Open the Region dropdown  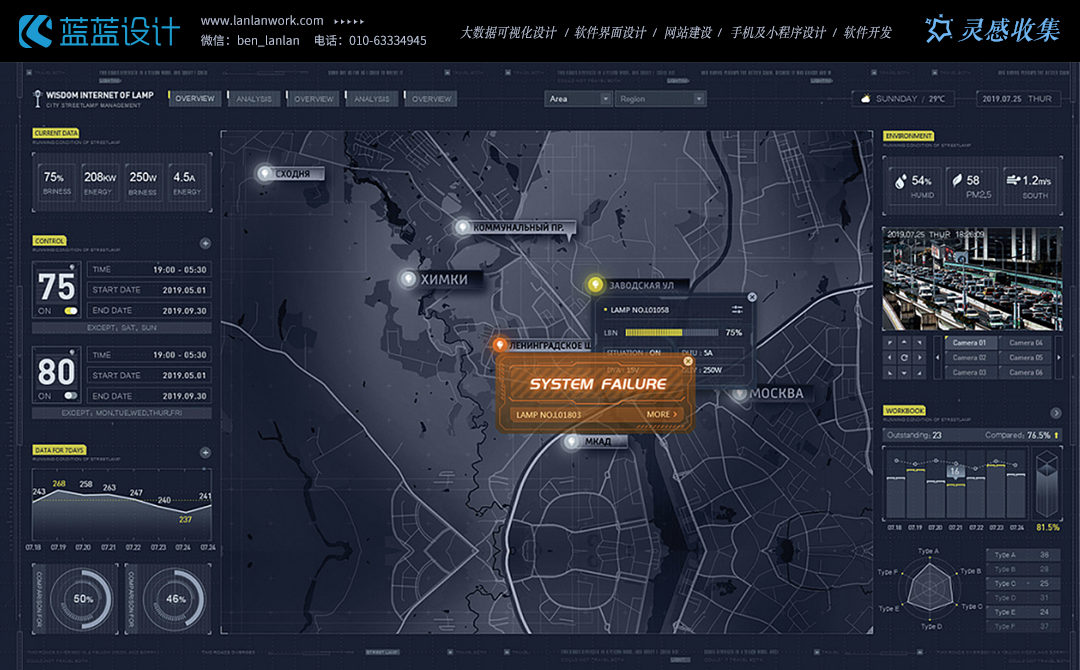click(661, 99)
